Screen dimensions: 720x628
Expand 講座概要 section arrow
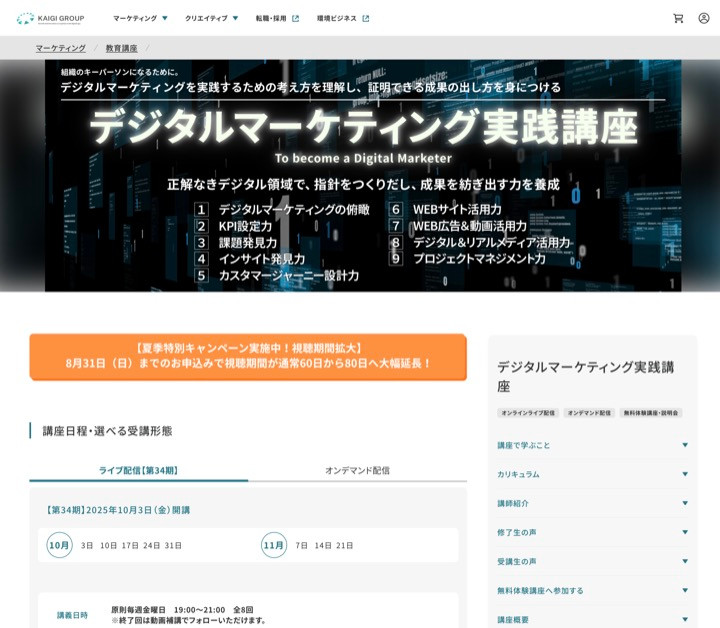click(685, 619)
